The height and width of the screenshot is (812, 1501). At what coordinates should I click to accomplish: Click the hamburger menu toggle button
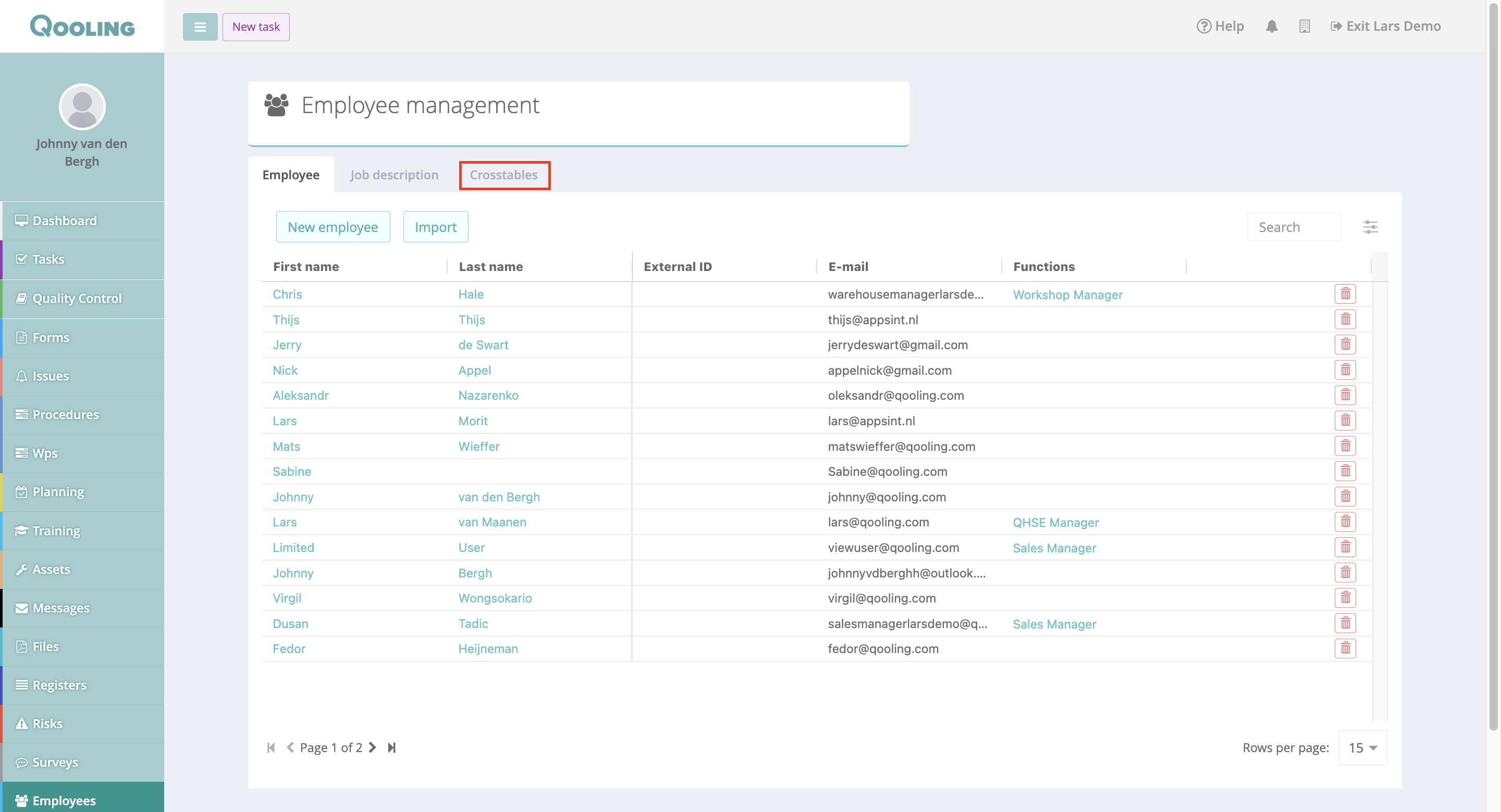click(x=200, y=27)
